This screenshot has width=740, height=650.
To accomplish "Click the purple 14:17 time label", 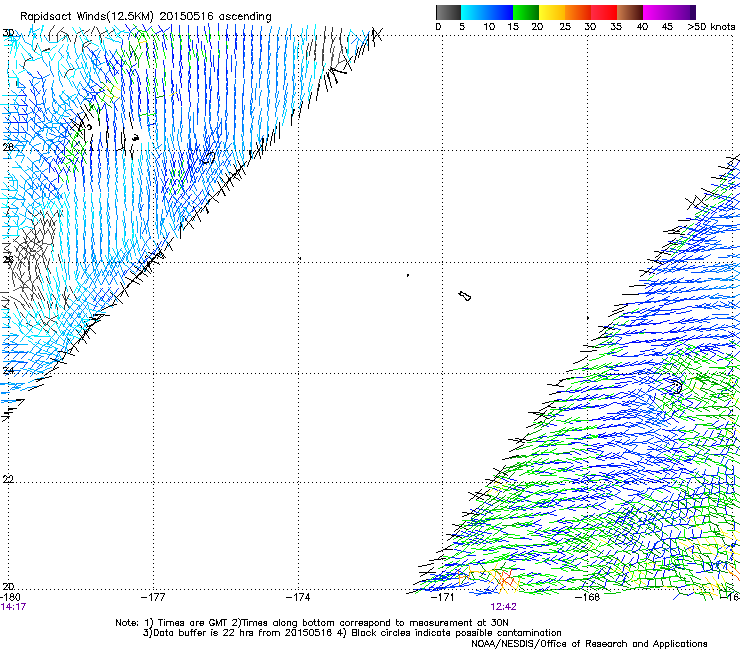I will pos(13,607).
